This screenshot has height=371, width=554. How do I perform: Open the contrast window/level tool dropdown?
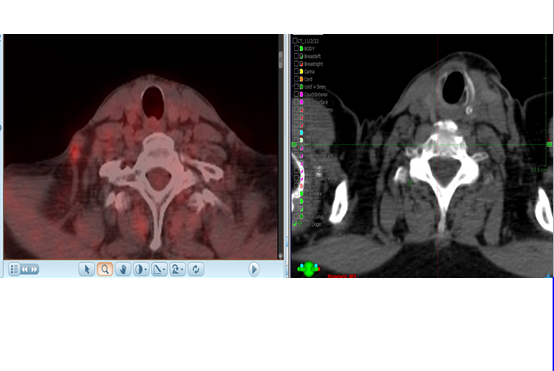point(141,269)
